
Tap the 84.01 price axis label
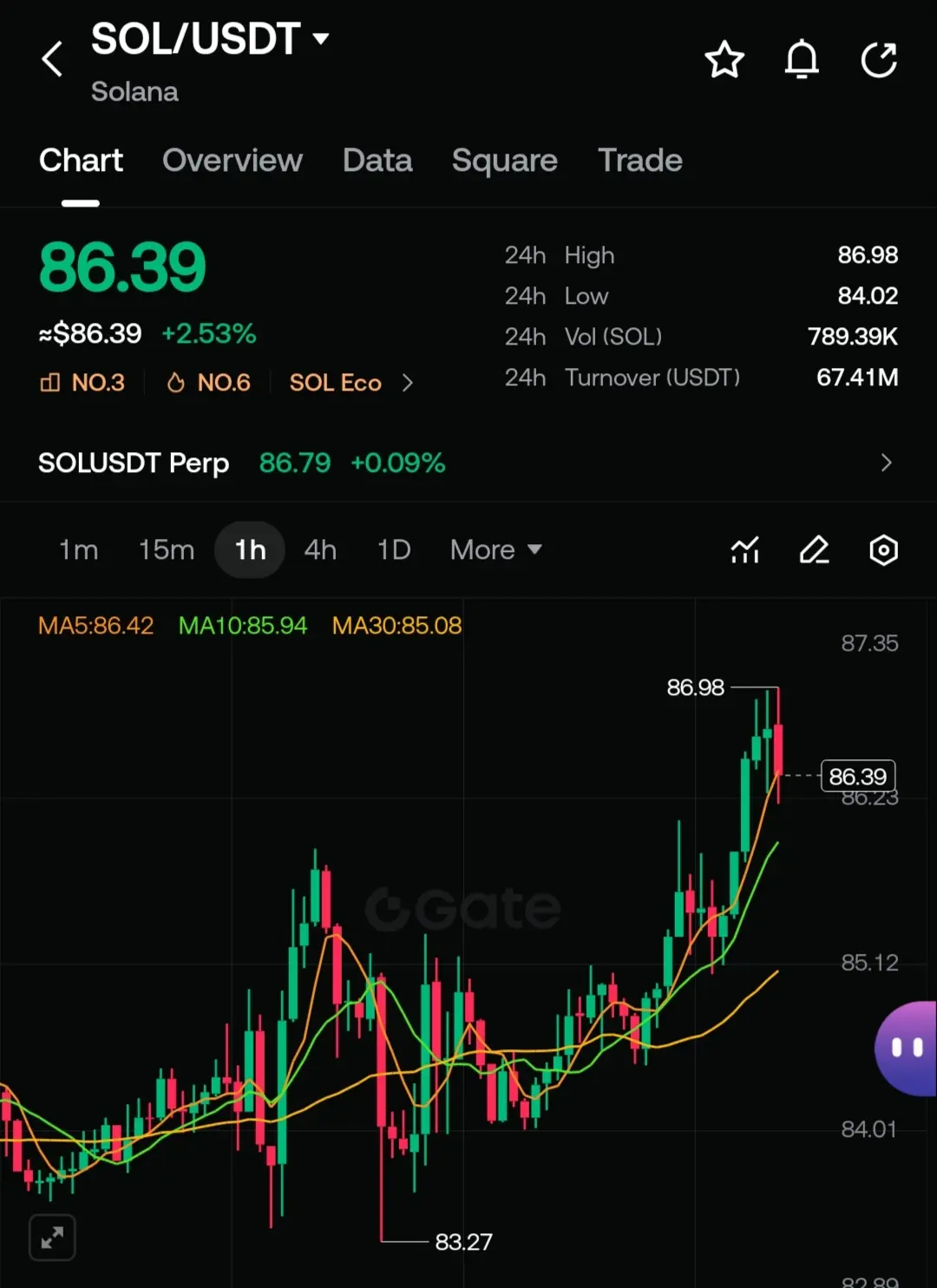pyautogui.click(x=869, y=1129)
